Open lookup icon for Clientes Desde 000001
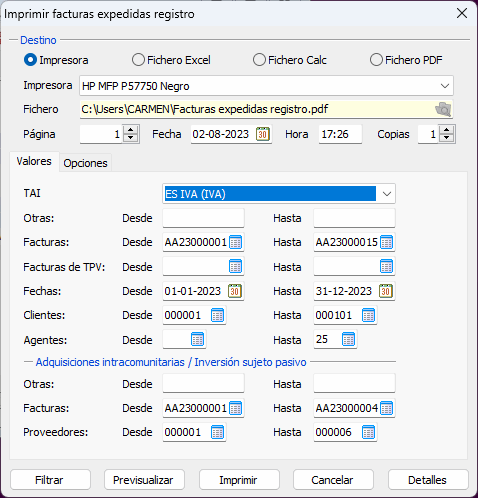The width and height of the screenshot is (478, 498). (218, 315)
